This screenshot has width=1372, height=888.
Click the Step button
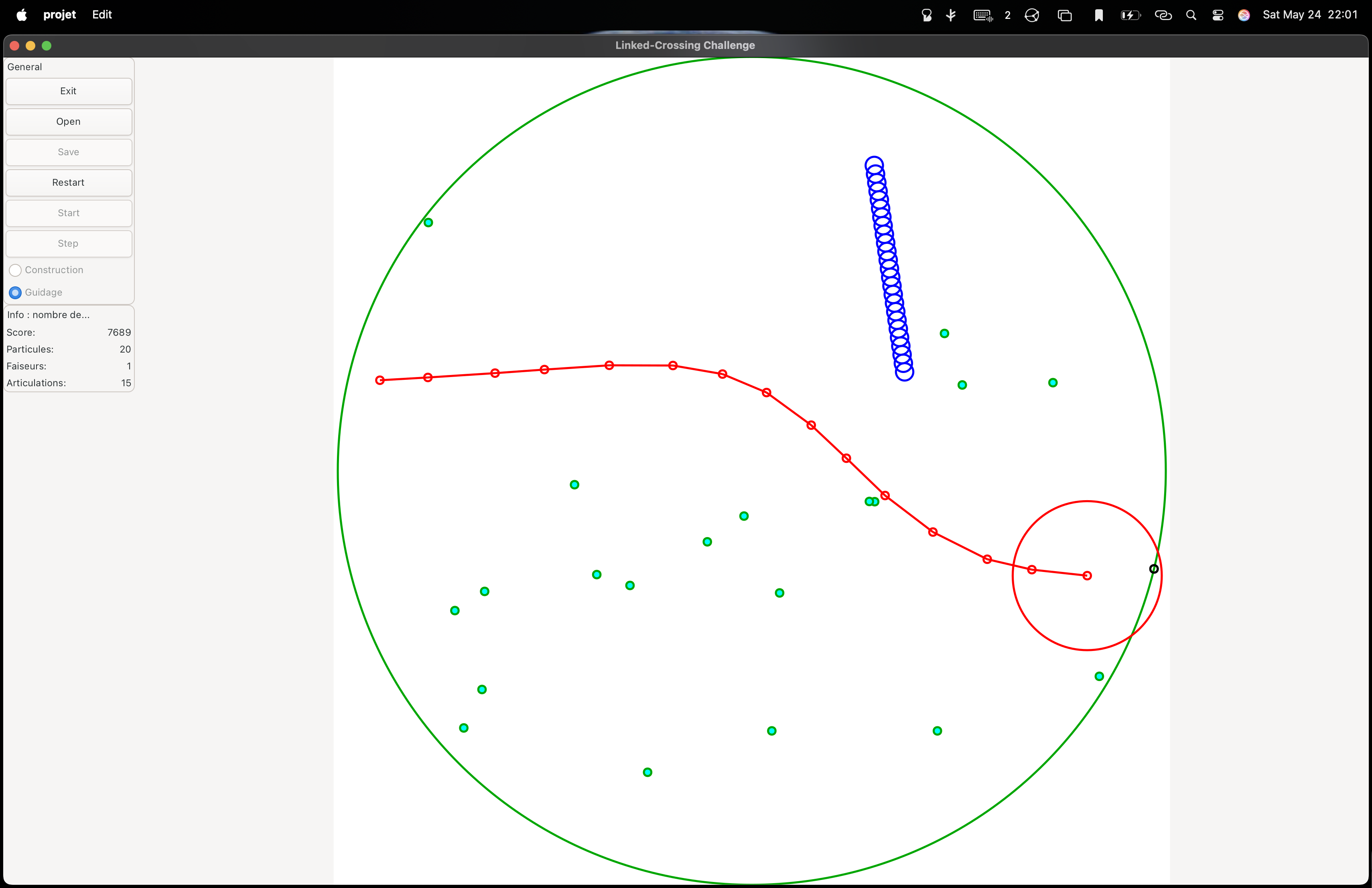(x=69, y=244)
